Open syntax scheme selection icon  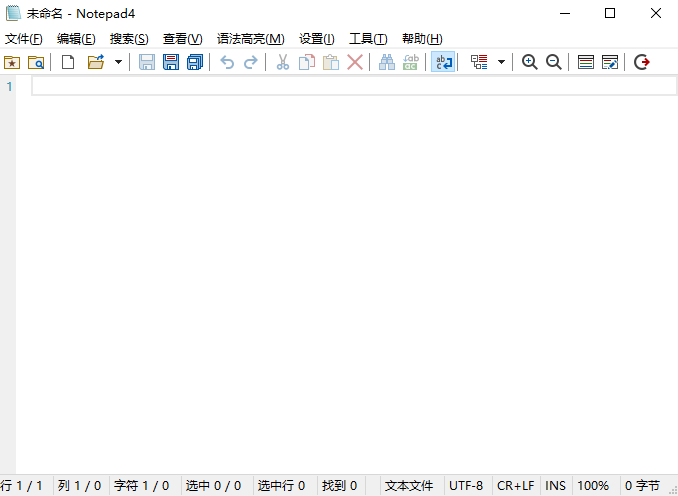(x=479, y=62)
